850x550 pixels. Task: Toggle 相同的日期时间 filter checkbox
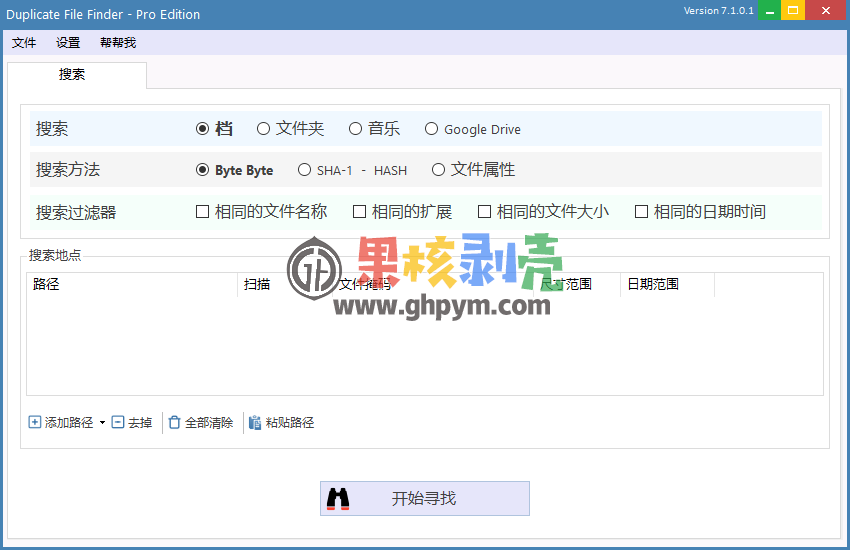tap(641, 211)
